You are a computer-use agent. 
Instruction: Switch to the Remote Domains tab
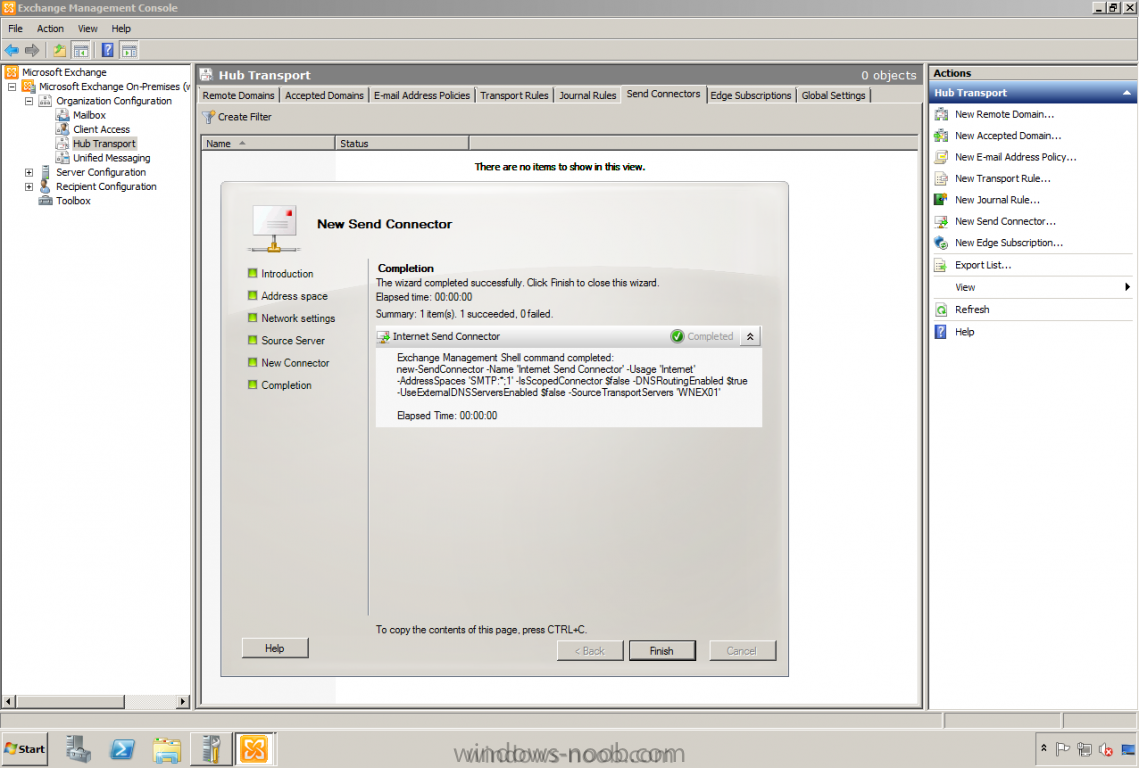tap(238, 95)
